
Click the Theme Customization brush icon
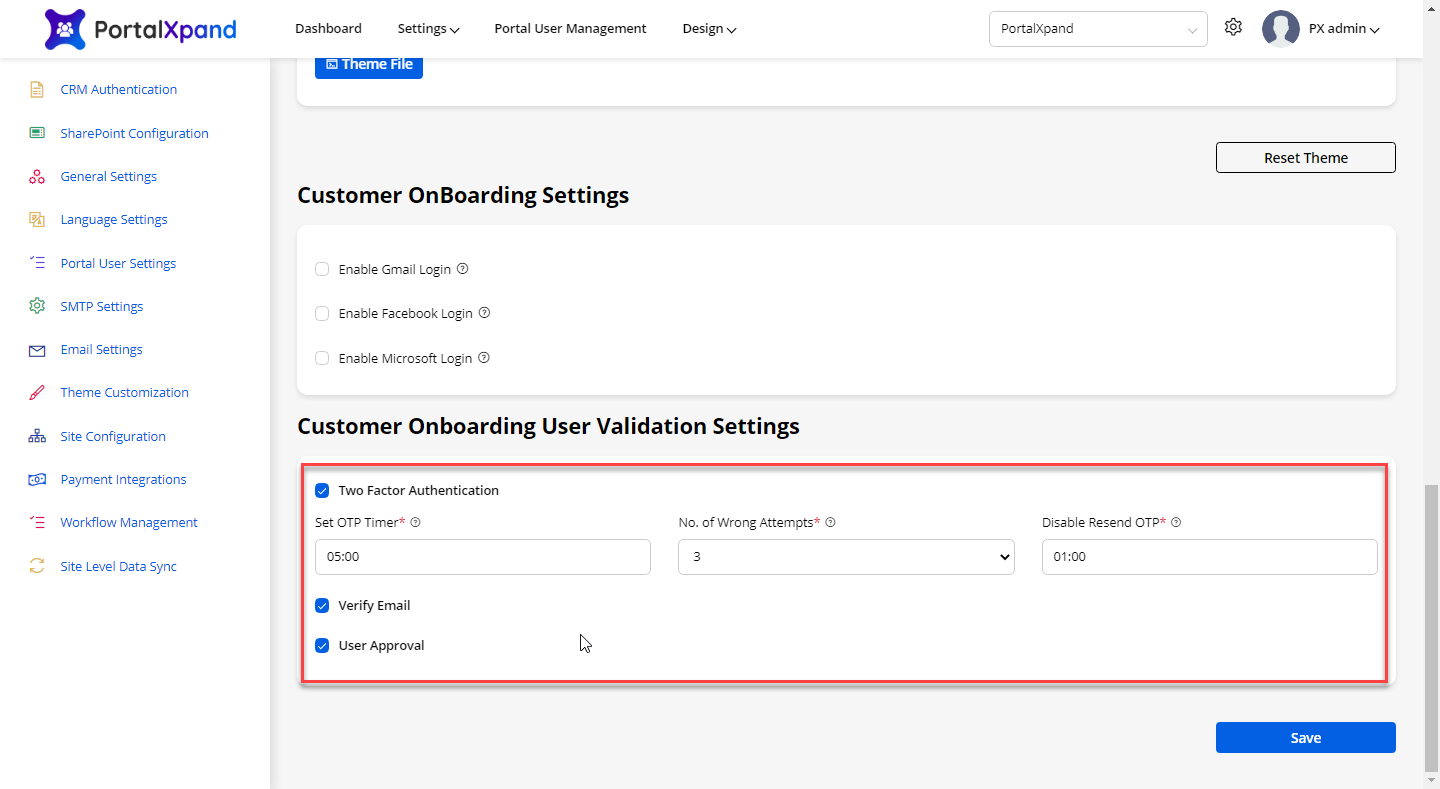pos(37,393)
